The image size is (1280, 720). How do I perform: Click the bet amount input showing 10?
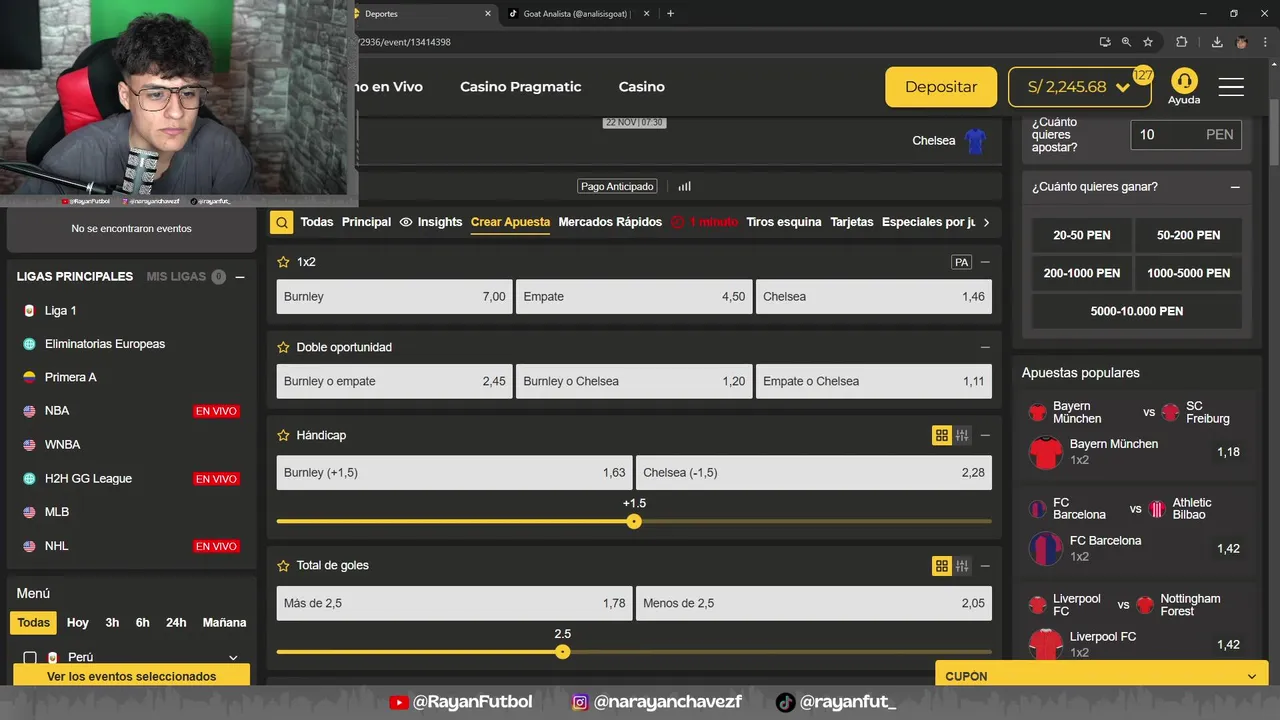[1186, 135]
